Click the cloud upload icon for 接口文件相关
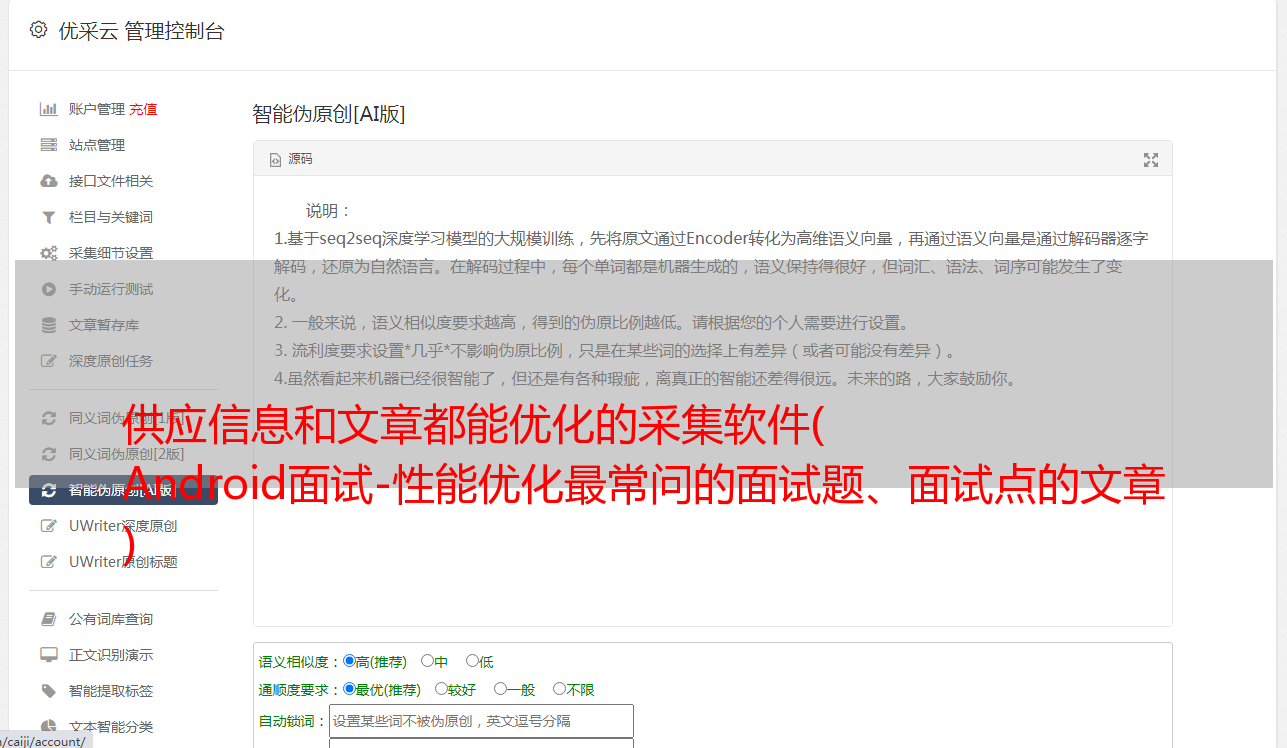The height and width of the screenshot is (748, 1287). point(48,181)
